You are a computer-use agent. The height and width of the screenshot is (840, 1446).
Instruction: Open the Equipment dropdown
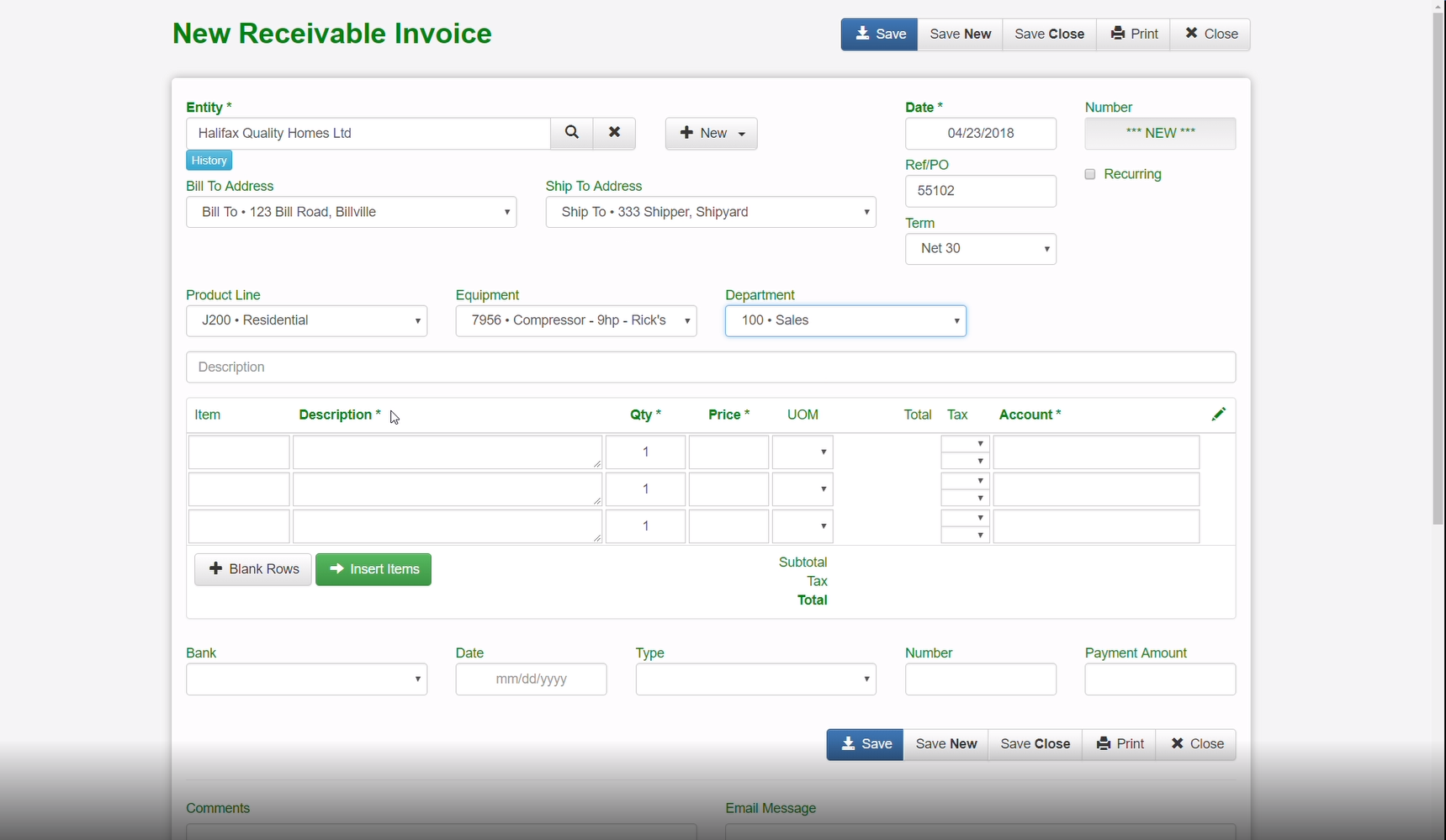576,320
